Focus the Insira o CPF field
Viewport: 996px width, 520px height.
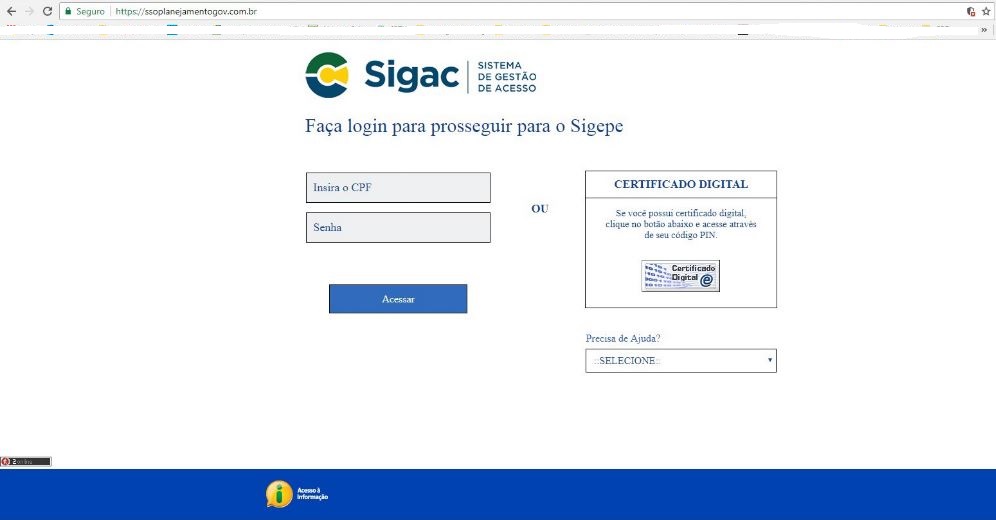coord(398,187)
